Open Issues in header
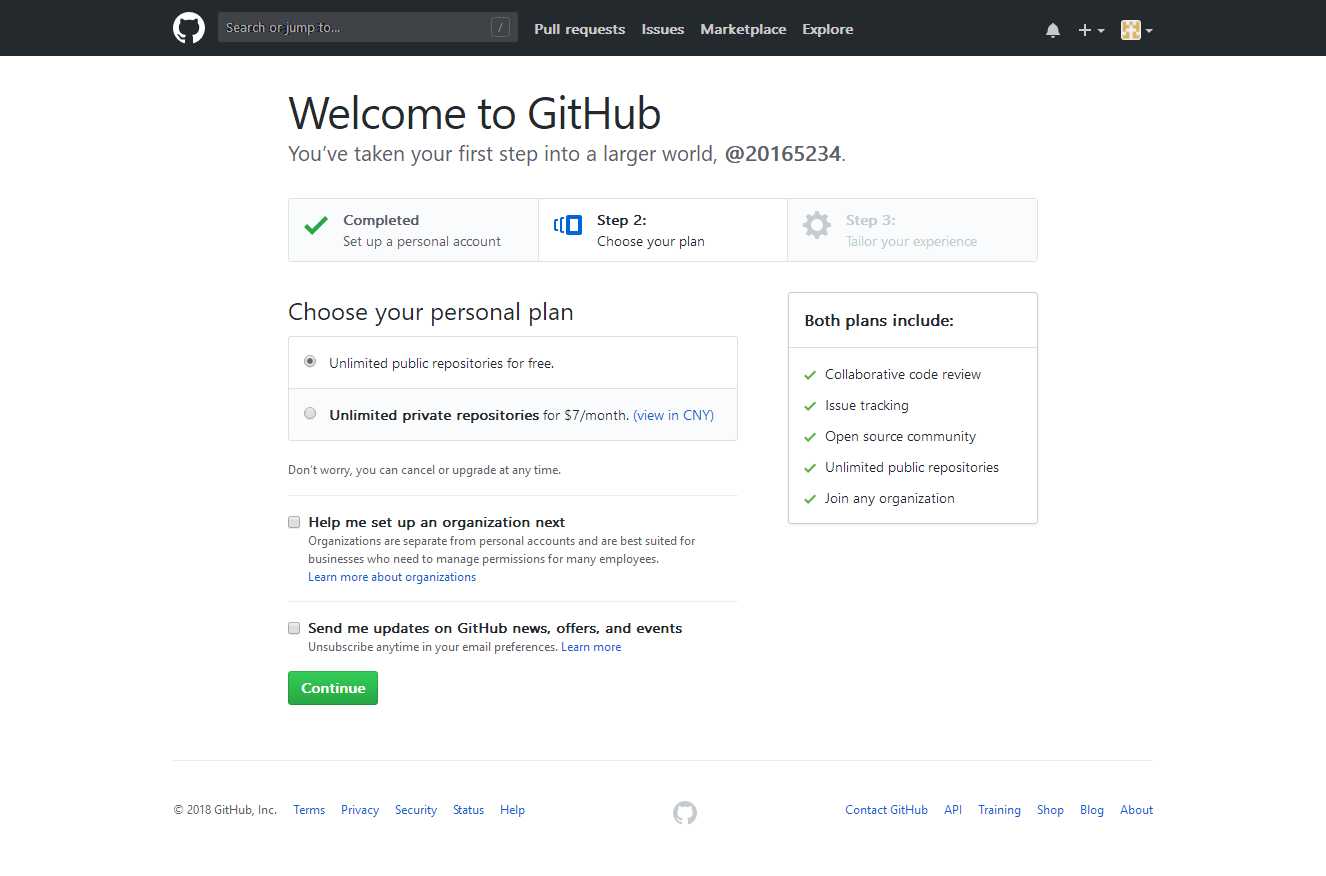 (x=663, y=29)
